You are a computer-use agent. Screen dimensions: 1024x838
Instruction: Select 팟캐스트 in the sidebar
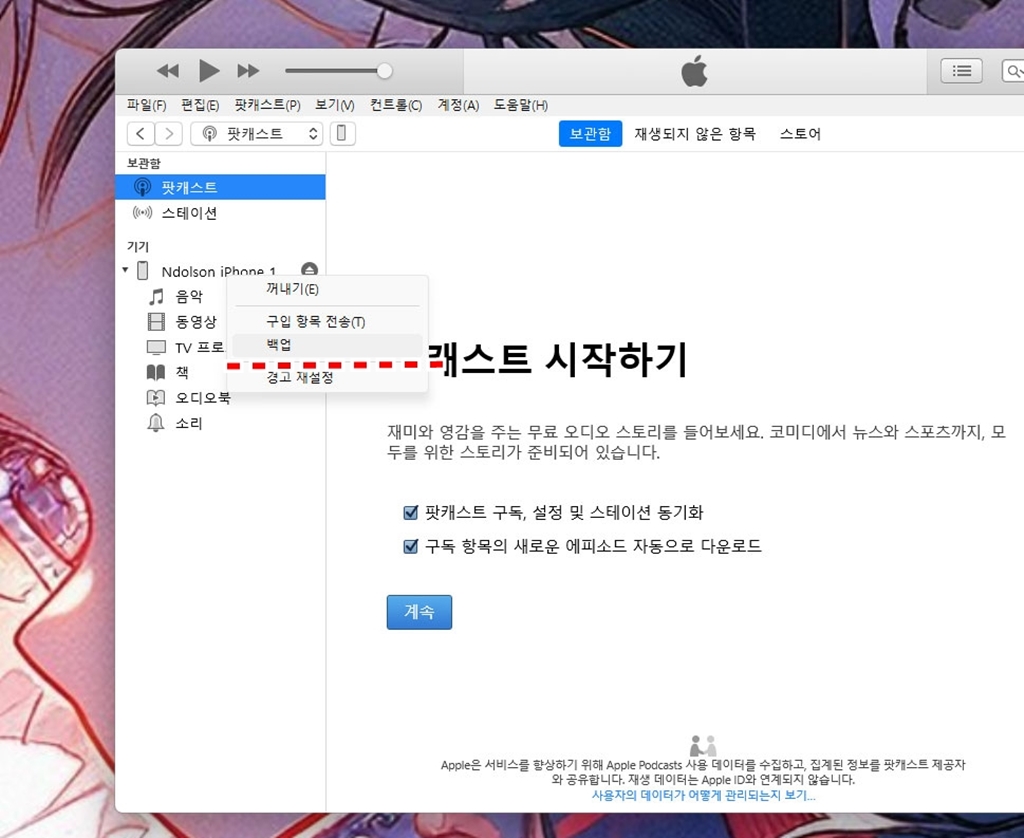(220, 187)
